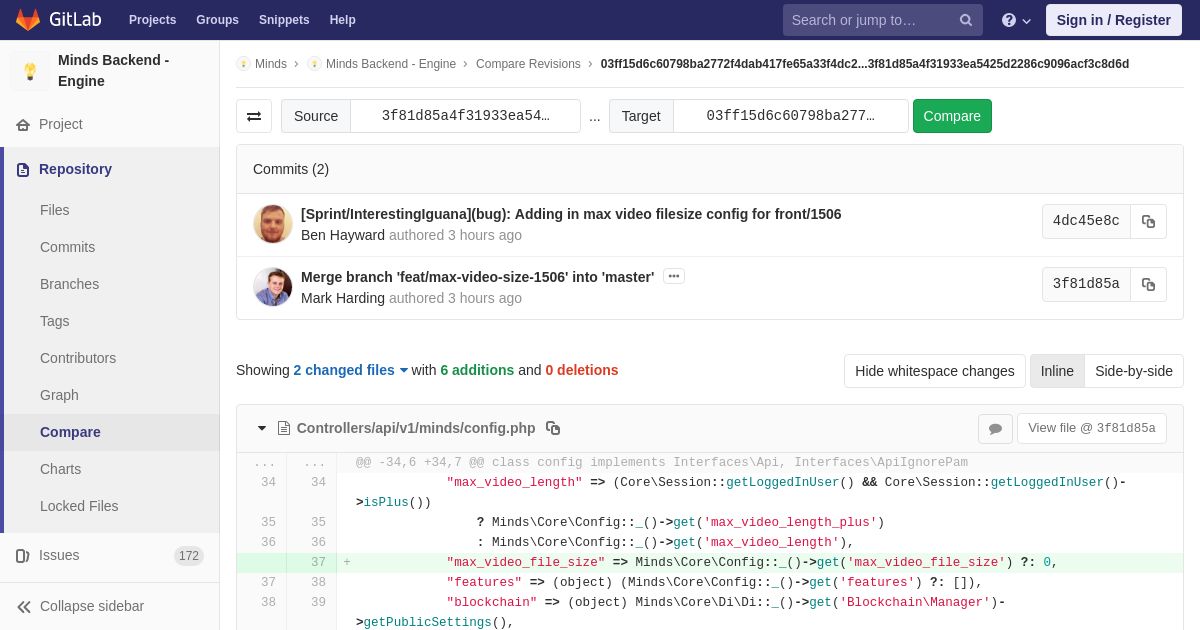Expand the 2 changed files dropdown

click(x=351, y=370)
